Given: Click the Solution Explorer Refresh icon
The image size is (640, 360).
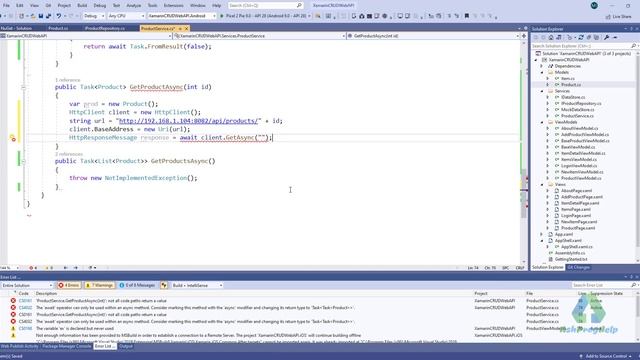Looking at the screenshot, I should pos(581,38).
